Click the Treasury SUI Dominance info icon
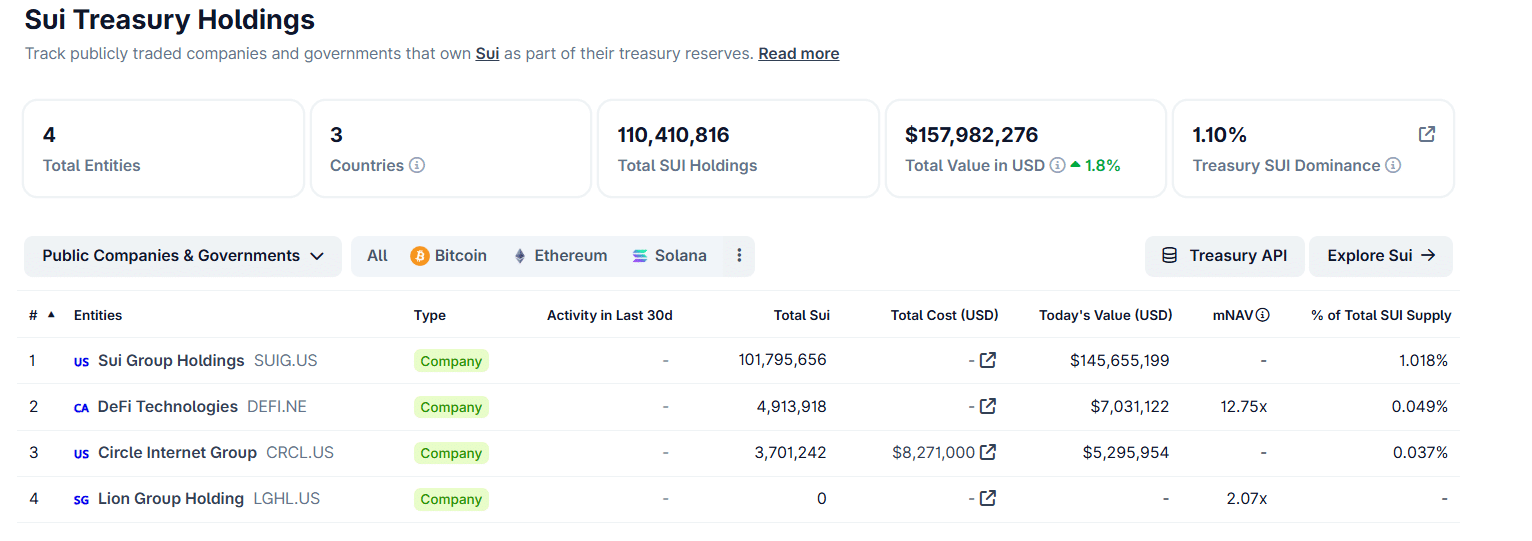1532x541 pixels. 1393,165
